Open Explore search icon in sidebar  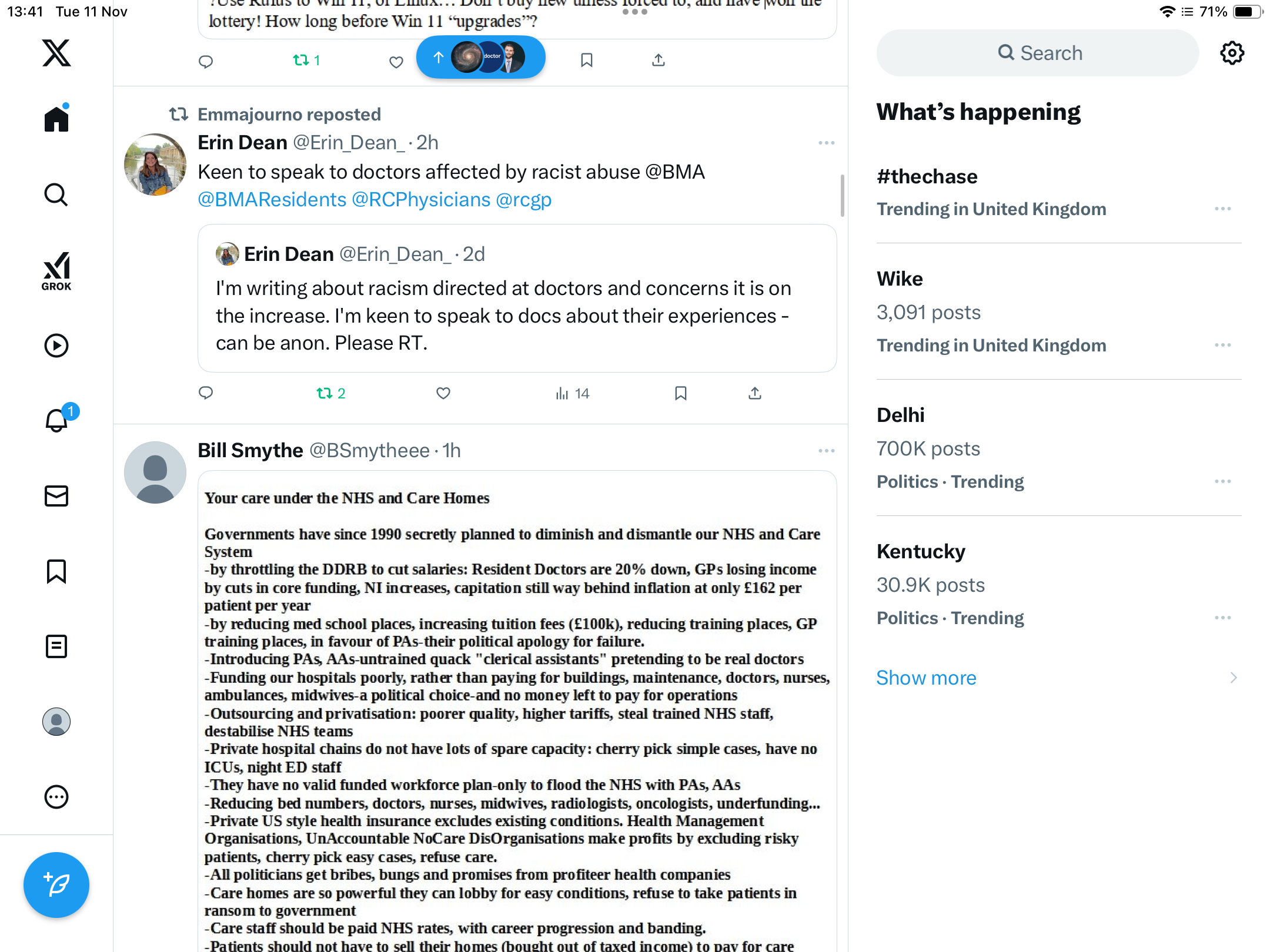[56, 195]
